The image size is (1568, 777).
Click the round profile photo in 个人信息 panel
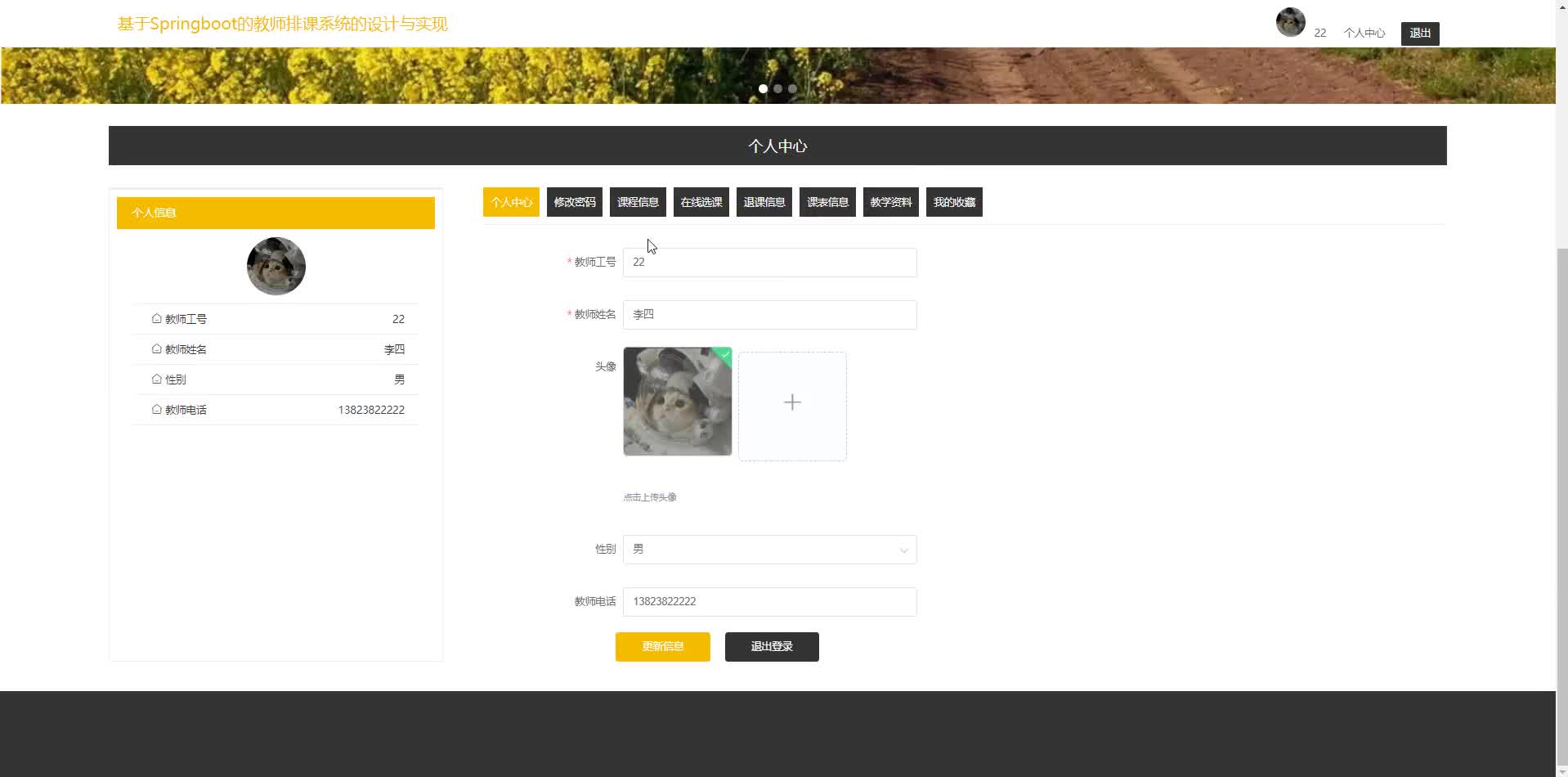click(x=276, y=266)
